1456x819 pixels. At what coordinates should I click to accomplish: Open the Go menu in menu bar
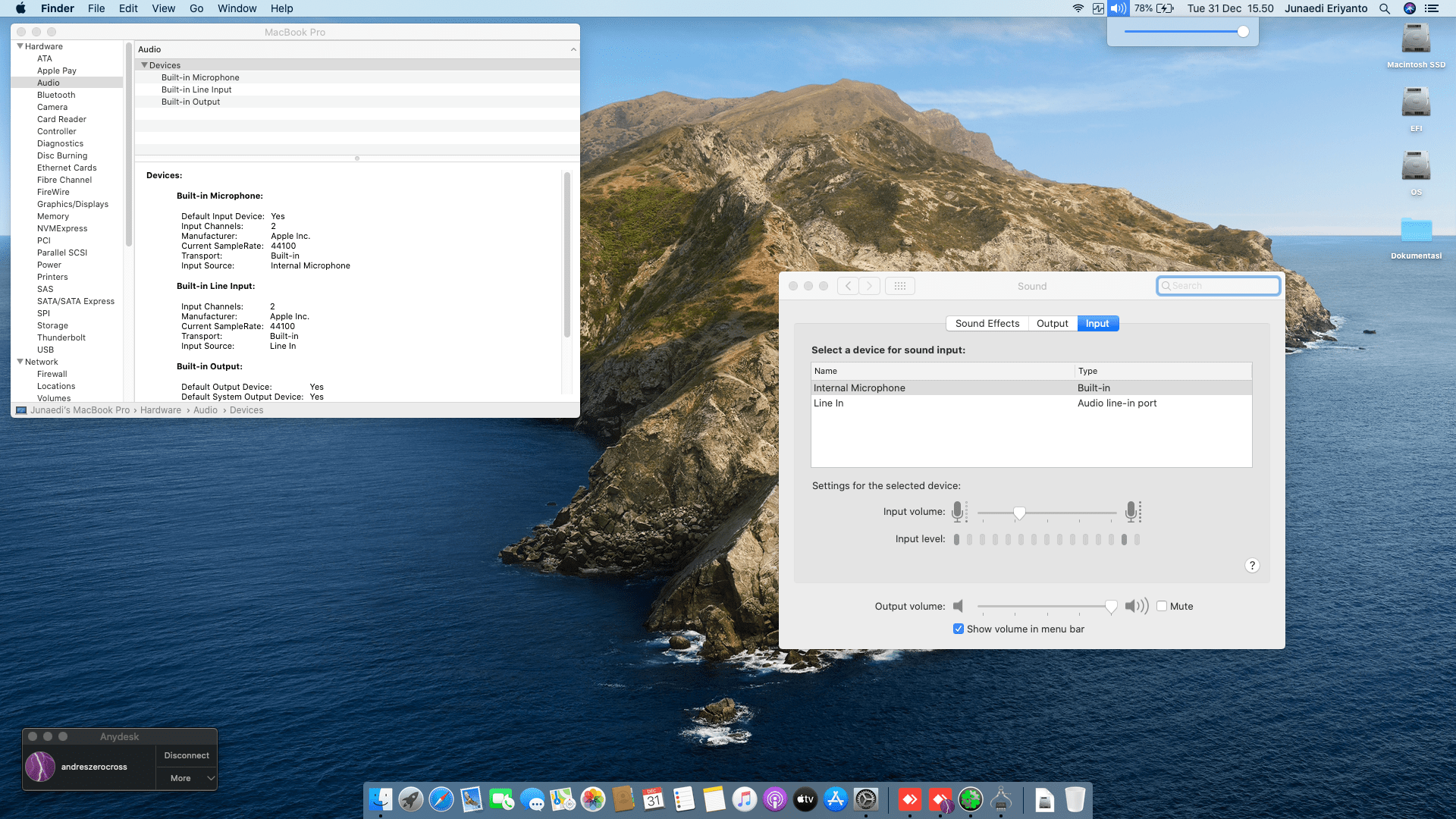click(x=196, y=8)
